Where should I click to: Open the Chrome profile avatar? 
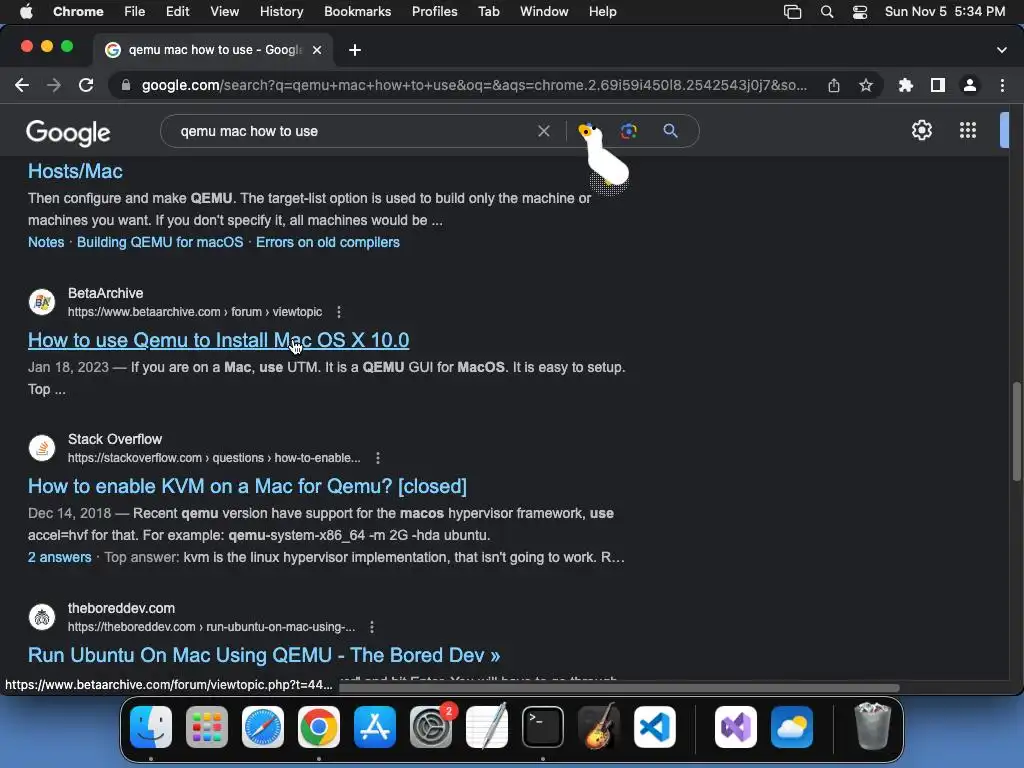(970, 86)
